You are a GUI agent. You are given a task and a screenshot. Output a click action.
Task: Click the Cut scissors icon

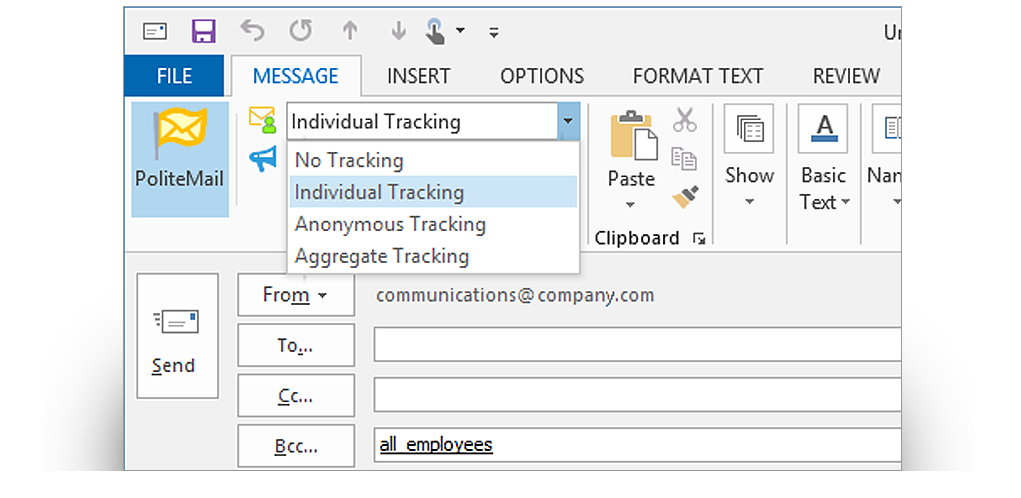(x=685, y=120)
